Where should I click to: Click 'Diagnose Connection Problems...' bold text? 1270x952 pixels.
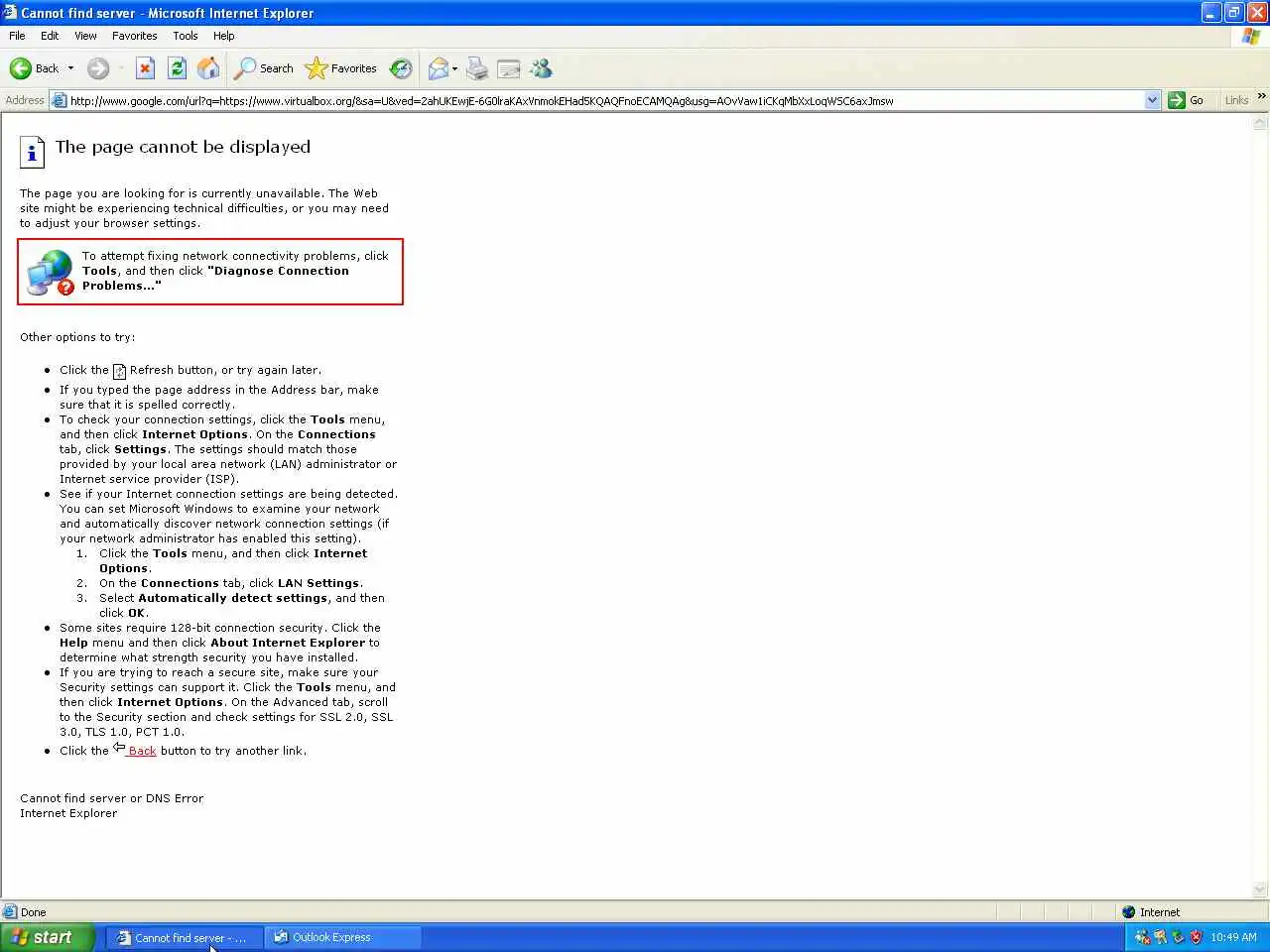pyautogui.click(x=215, y=278)
